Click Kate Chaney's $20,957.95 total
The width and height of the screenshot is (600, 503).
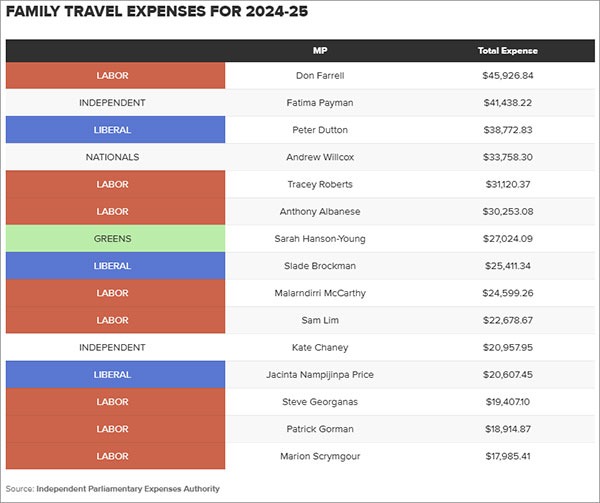coord(507,348)
